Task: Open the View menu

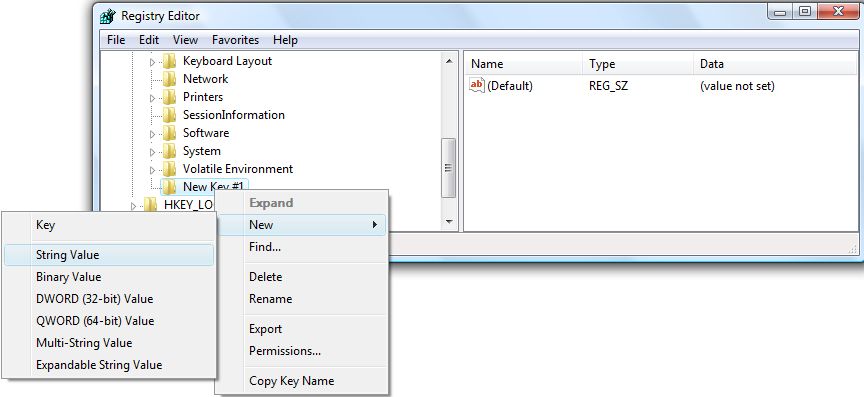Action: click(x=185, y=40)
